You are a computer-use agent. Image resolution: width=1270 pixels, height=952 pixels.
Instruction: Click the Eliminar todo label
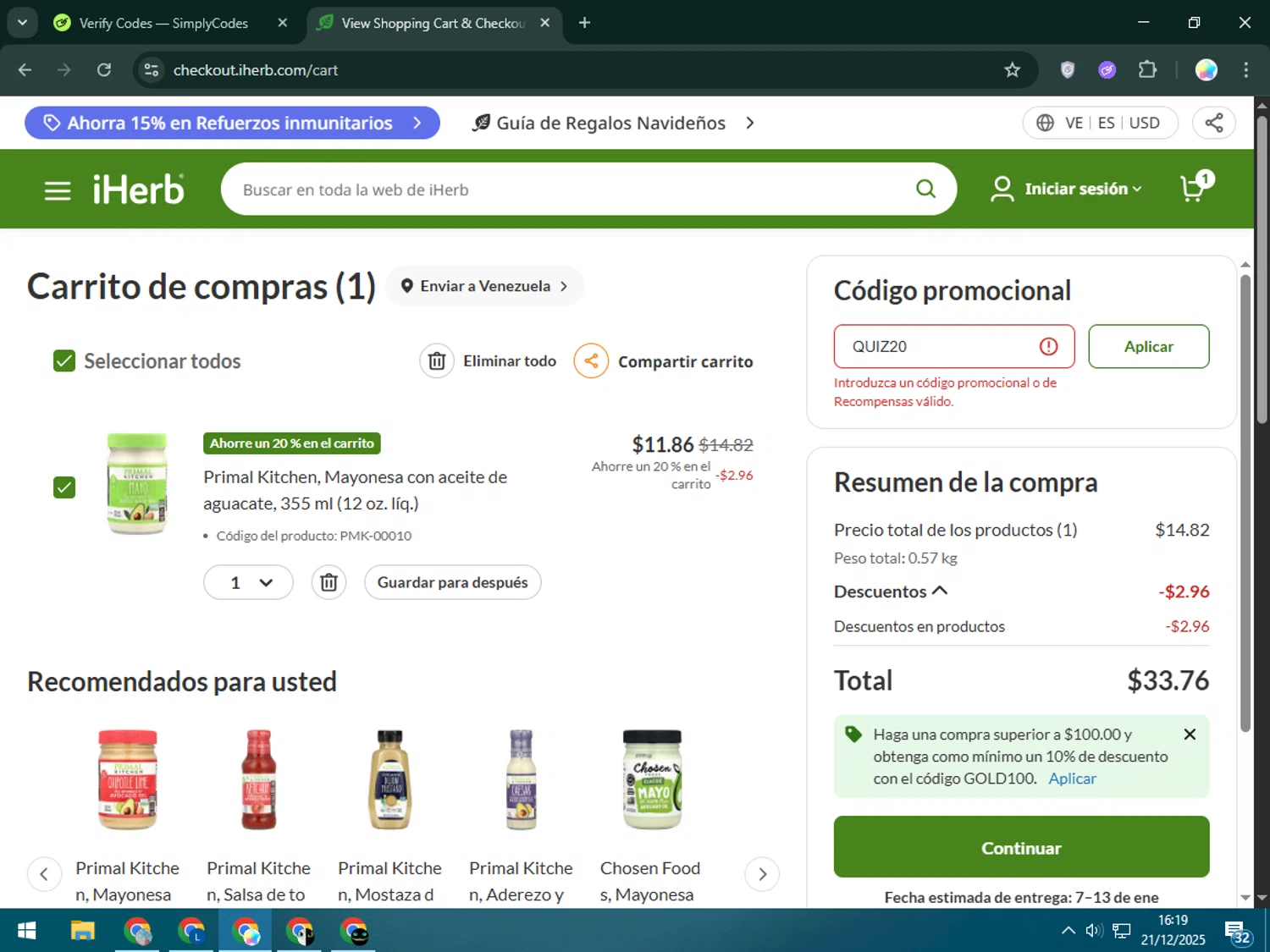pos(510,361)
